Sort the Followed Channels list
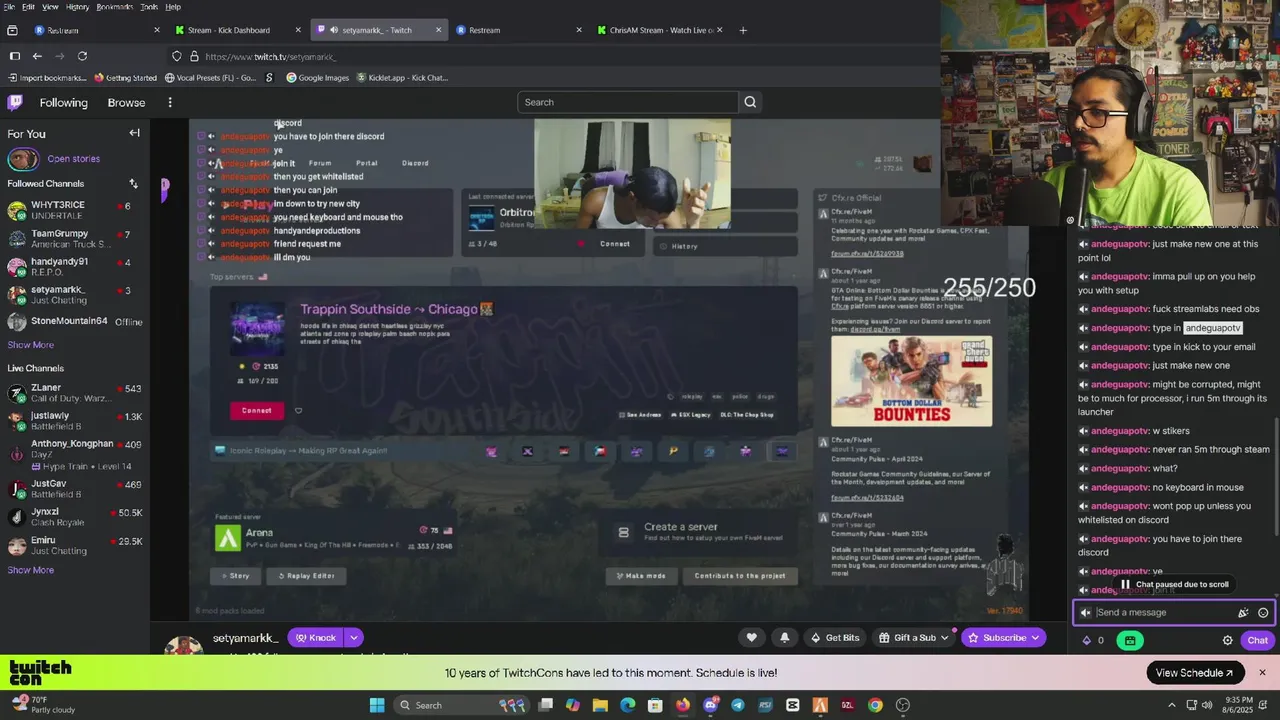Viewport: 1280px width, 720px height. pyautogui.click(x=133, y=183)
